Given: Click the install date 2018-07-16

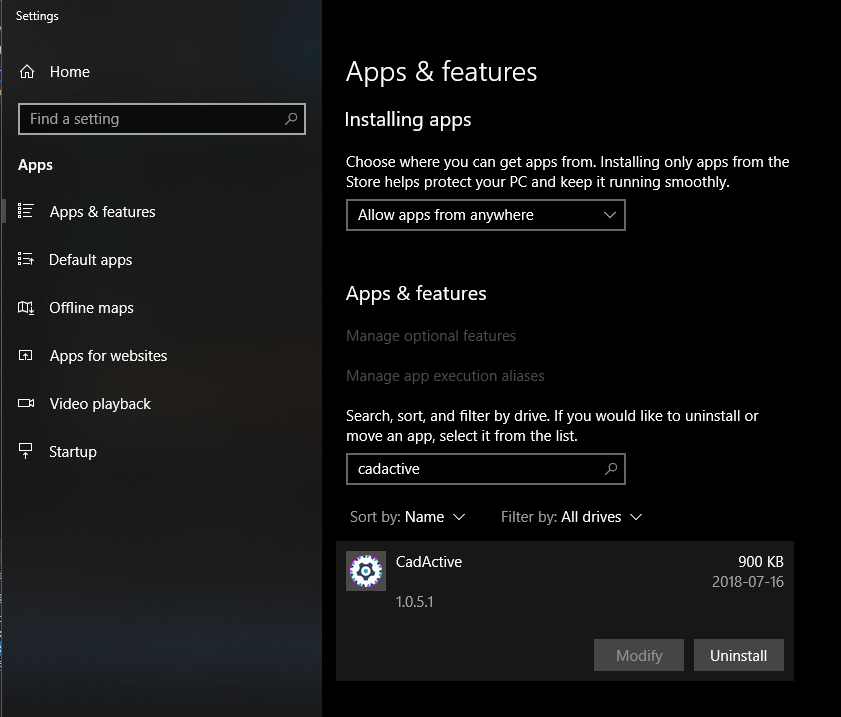Looking at the screenshot, I should (x=748, y=582).
